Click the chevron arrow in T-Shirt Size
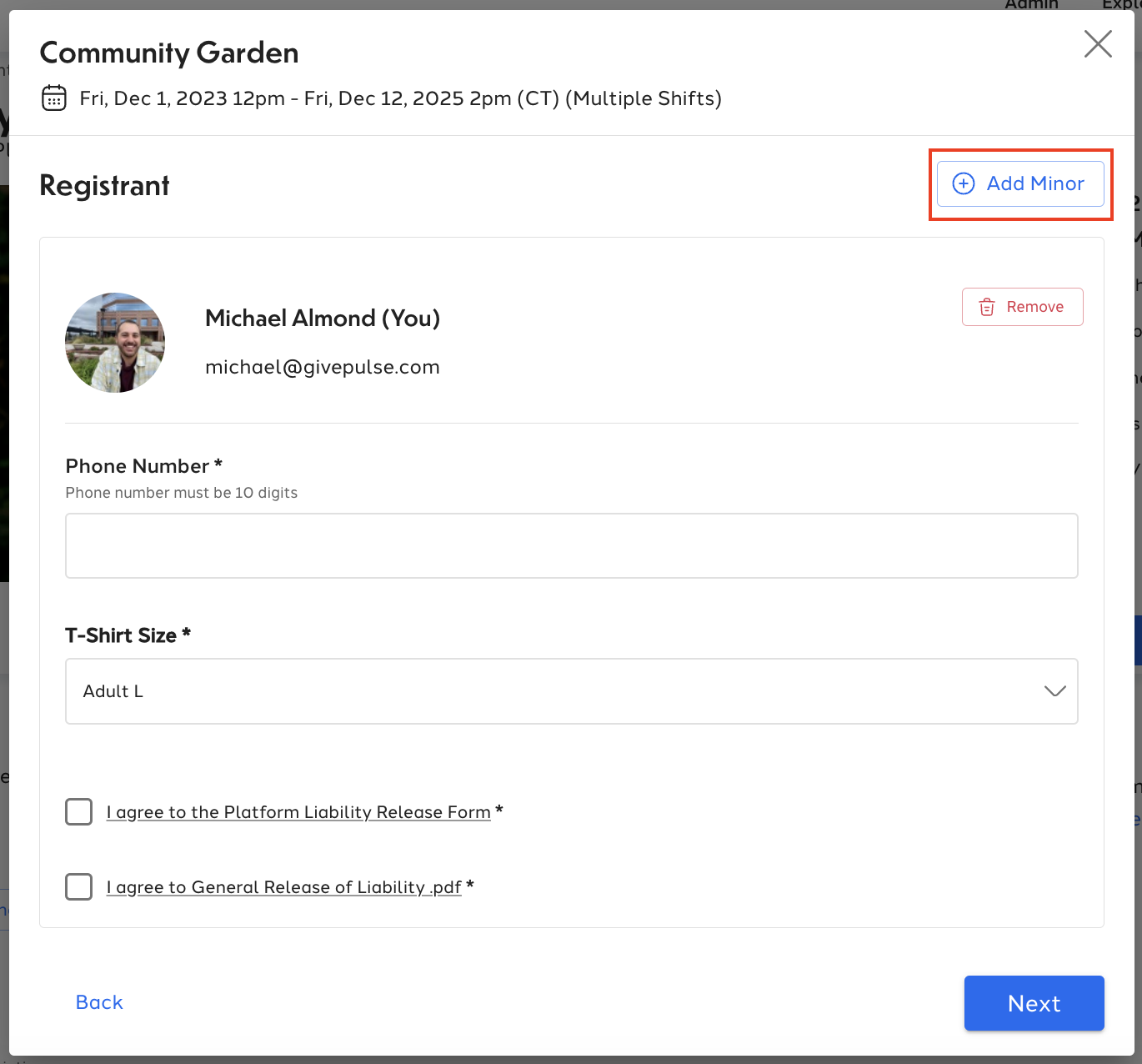 pyautogui.click(x=1055, y=691)
